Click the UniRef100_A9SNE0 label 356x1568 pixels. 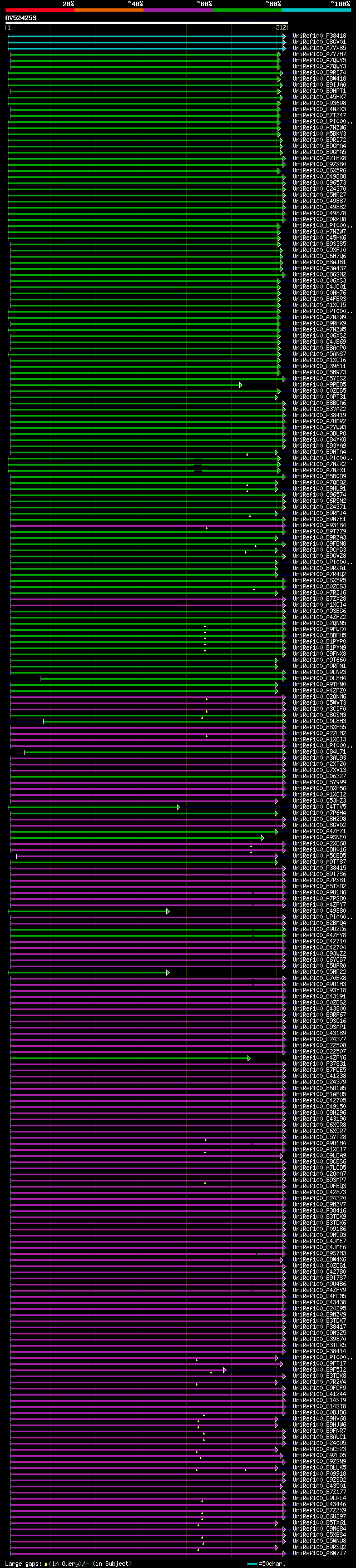(319, 838)
